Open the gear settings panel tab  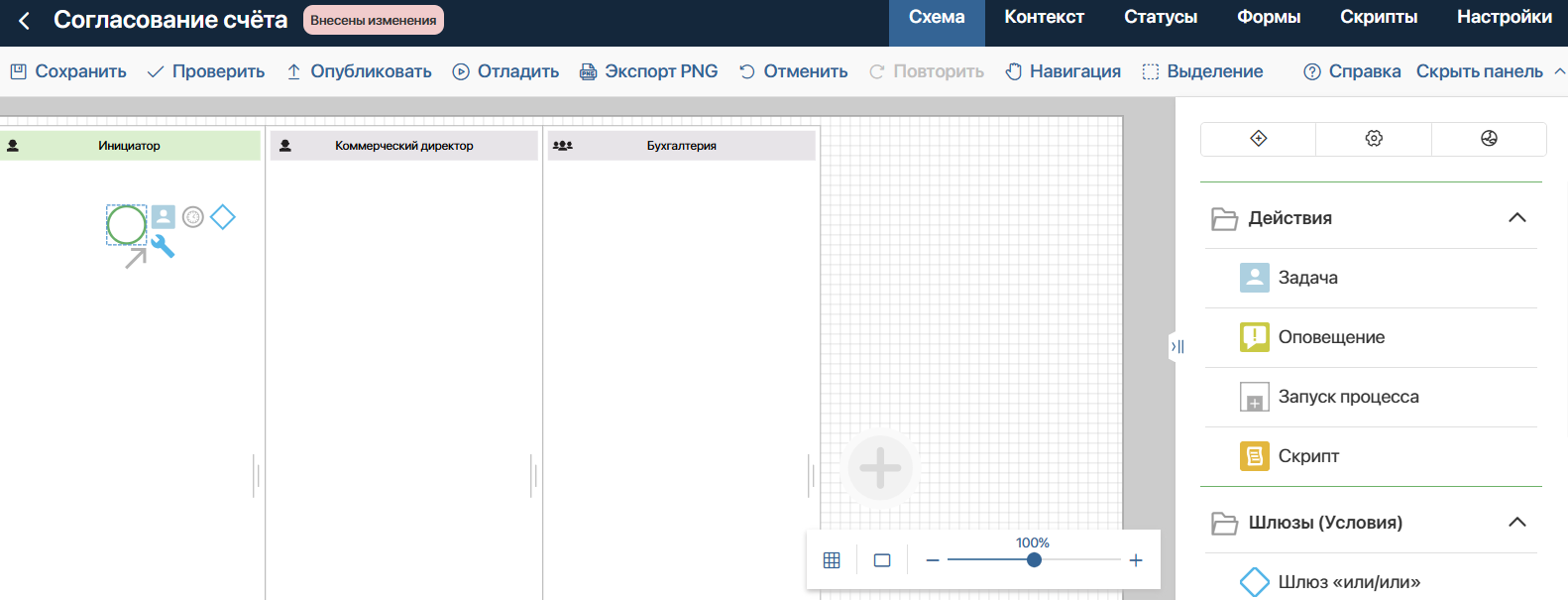tap(1374, 139)
